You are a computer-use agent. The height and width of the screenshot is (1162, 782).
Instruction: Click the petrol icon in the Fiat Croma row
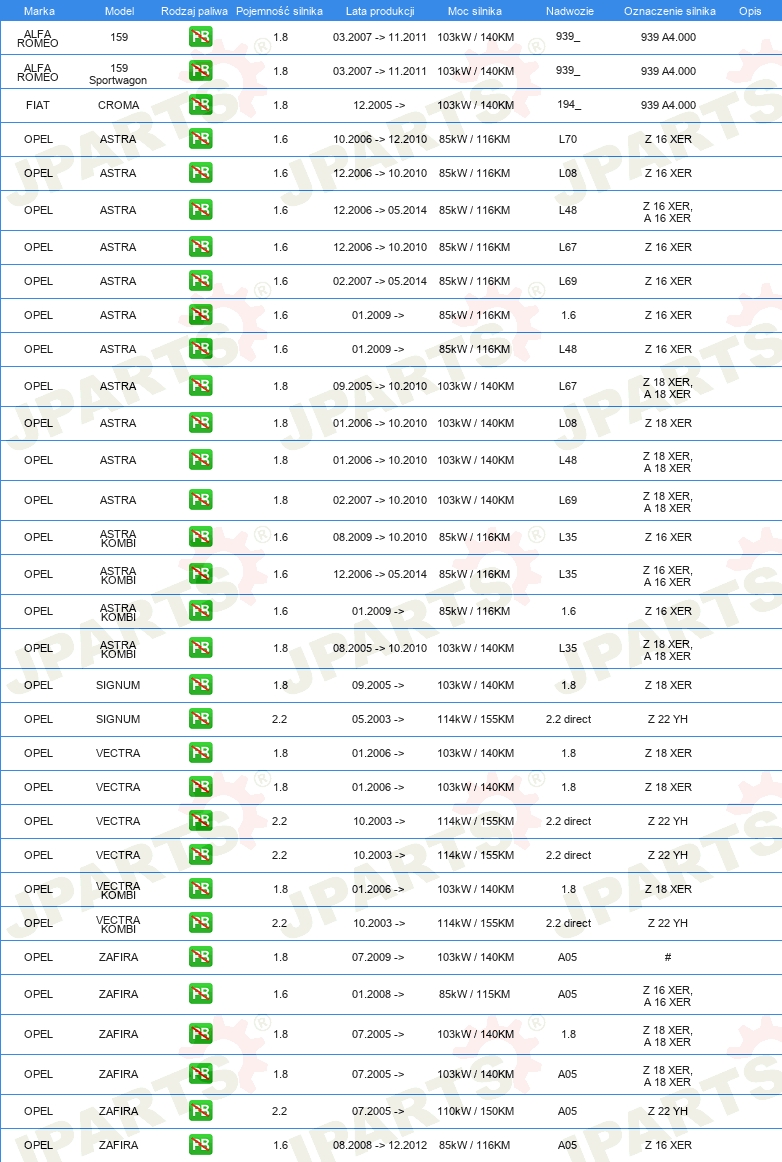point(200,105)
